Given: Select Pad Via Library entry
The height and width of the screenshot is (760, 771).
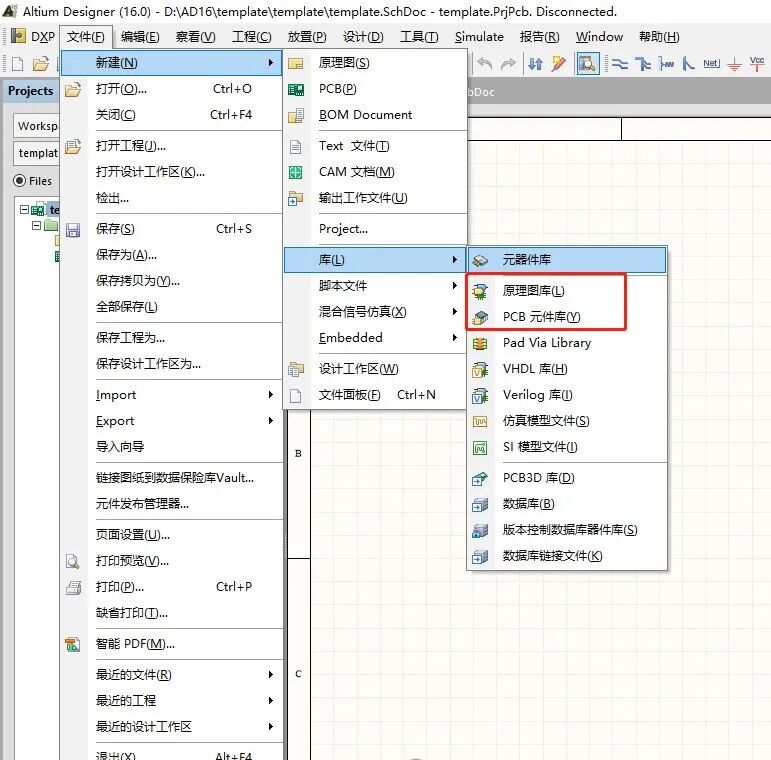Looking at the screenshot, I should (566, 343).
